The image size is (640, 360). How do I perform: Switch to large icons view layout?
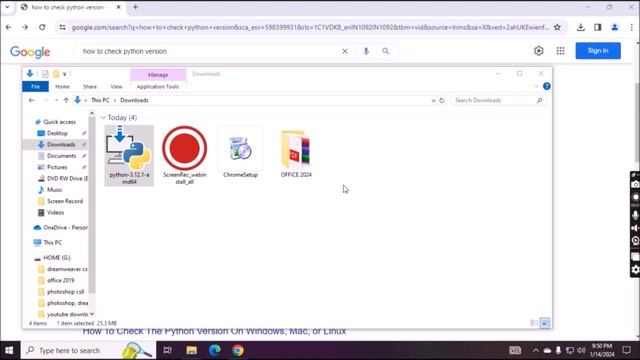pyautogui.click(x=545, y=323)
